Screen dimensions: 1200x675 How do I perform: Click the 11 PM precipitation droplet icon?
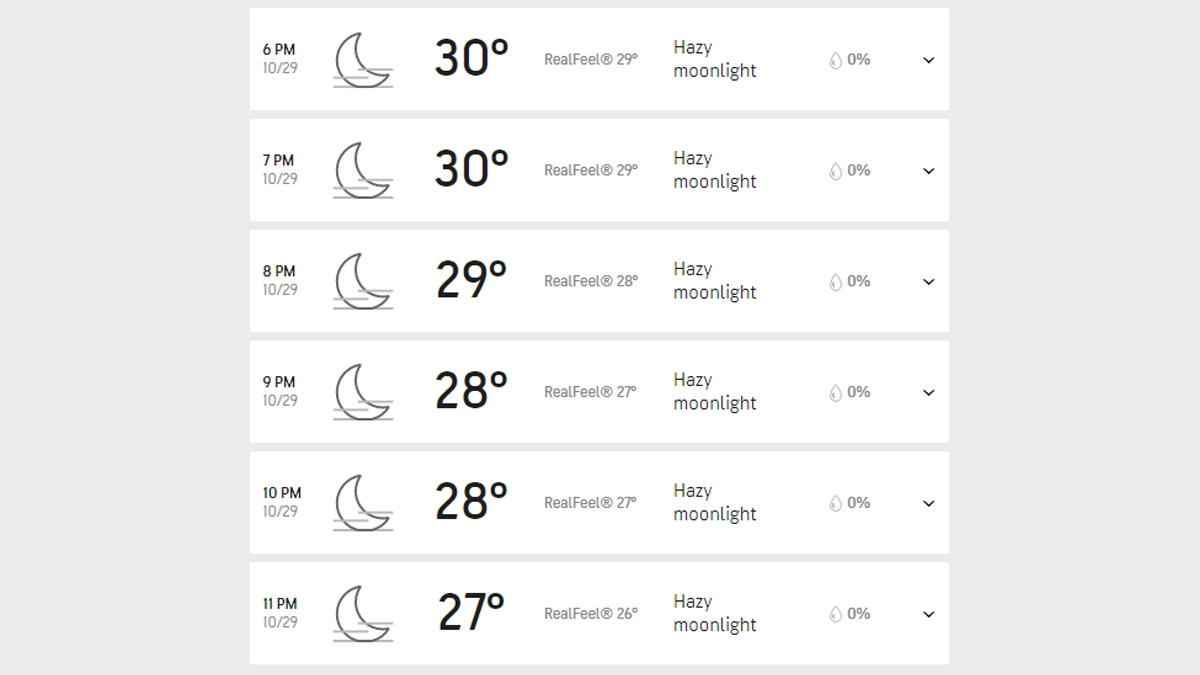point(835,615)
